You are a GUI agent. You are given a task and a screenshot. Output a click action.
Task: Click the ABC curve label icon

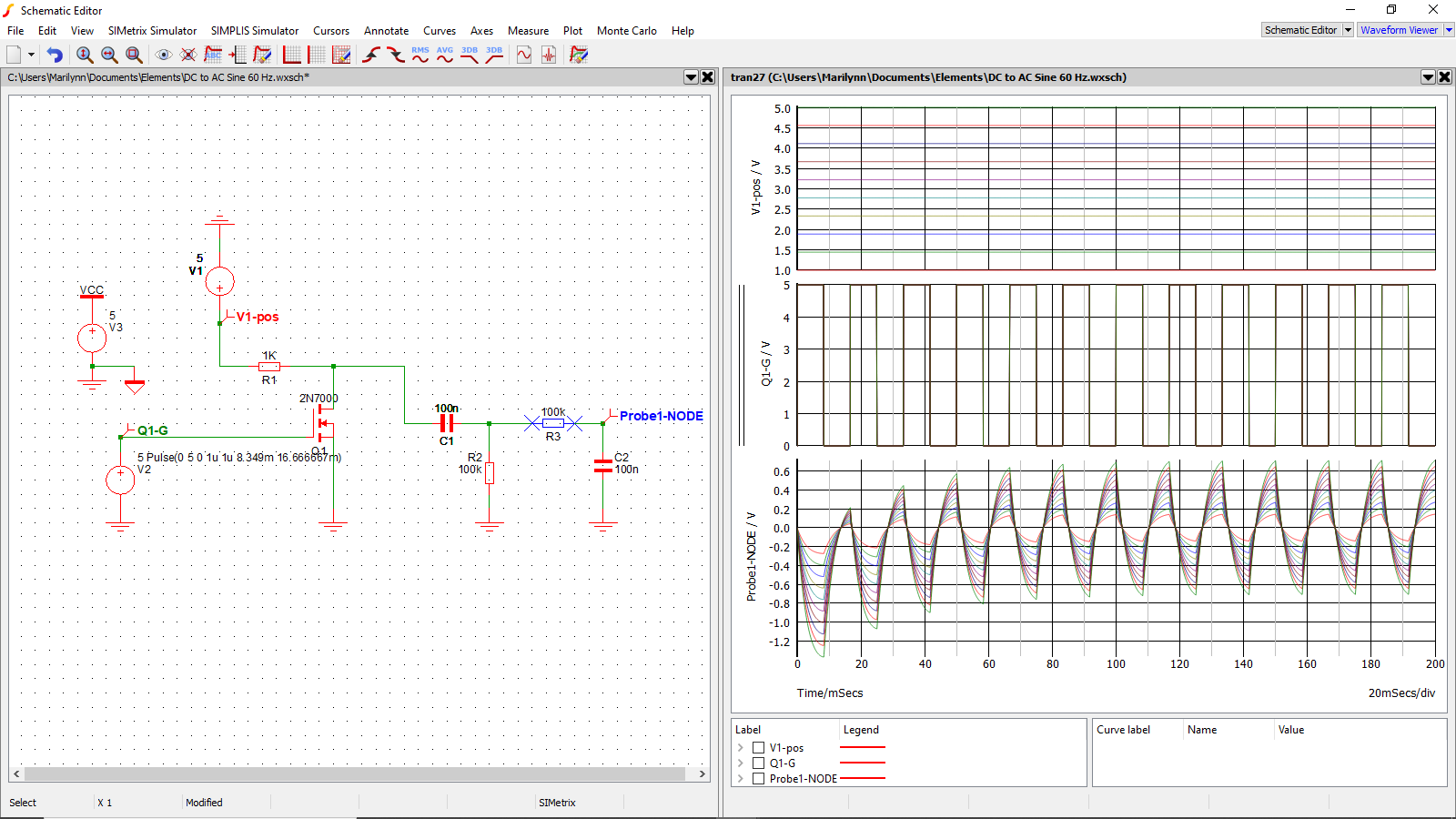[213, 55]
